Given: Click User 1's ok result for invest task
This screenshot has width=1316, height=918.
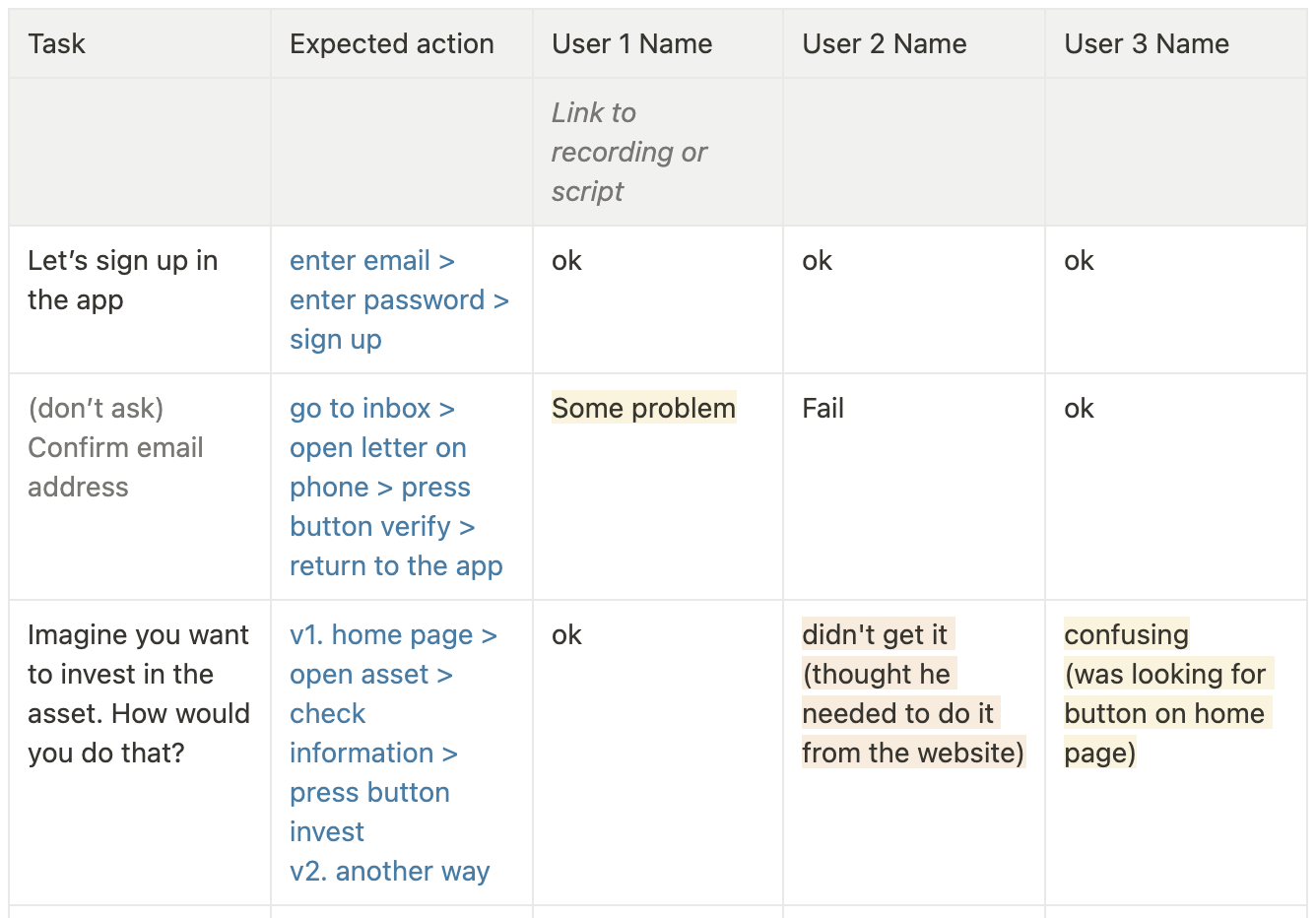Looking at the screenshot, I should point(566,635).
